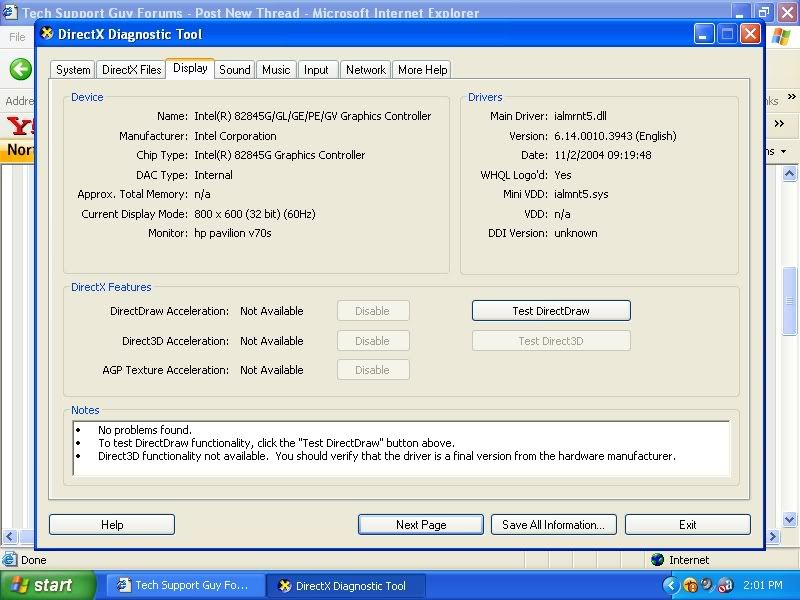Screen dimensions: 800x600
Task: Click the DirectX icon in dialog title bar
Action: tap(47, 34)
